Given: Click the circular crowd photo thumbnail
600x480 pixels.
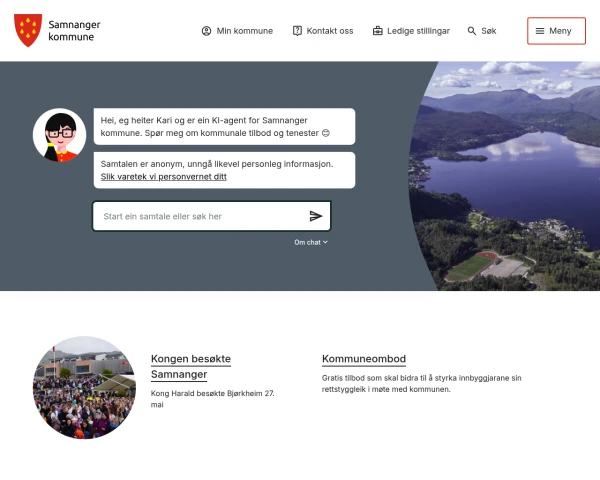Looking at the screenshot, I should click(x=84, y=387).
